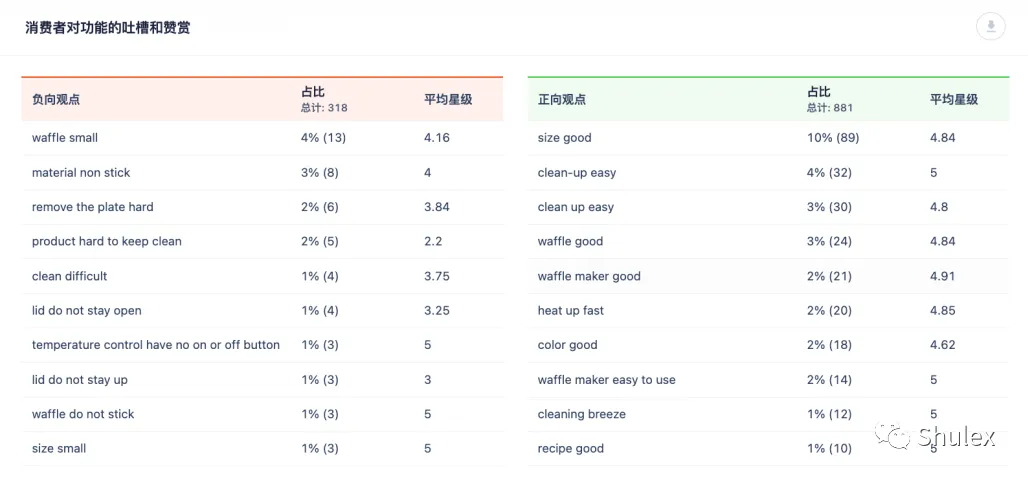Image resolution: width=1028 pixels, height=479 pixels.
Task: Click 平均星级 header in positive table
Action: 954,100
